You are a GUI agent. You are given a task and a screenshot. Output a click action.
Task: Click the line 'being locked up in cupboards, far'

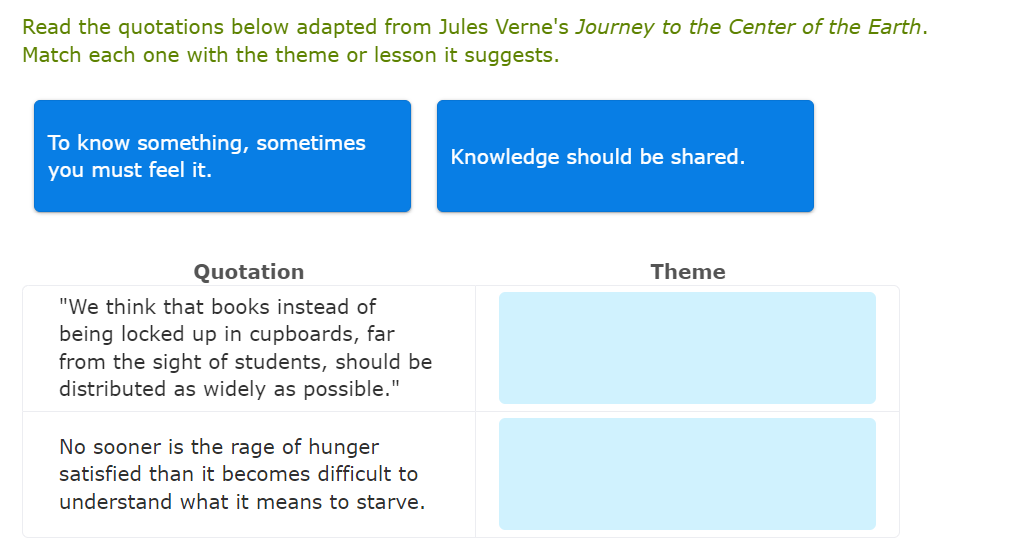pyautogui.click(x=226, y=334)
